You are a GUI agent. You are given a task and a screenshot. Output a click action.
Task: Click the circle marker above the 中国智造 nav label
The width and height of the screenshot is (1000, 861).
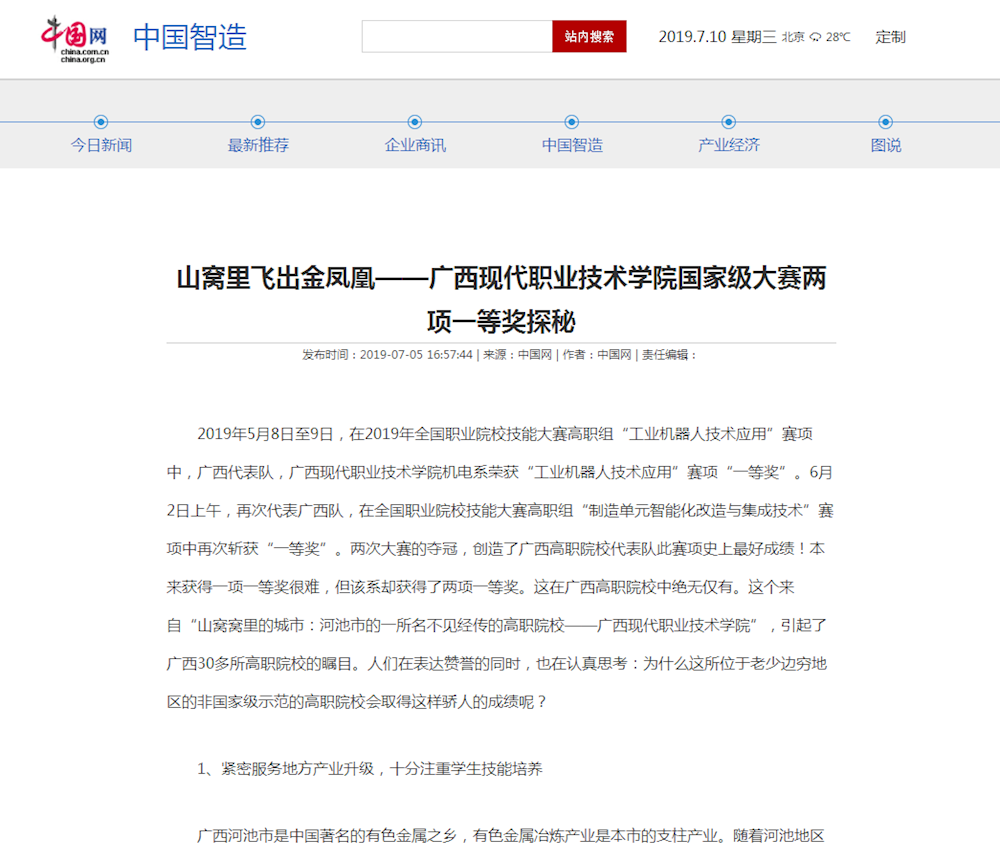click(x=572, y=122)
